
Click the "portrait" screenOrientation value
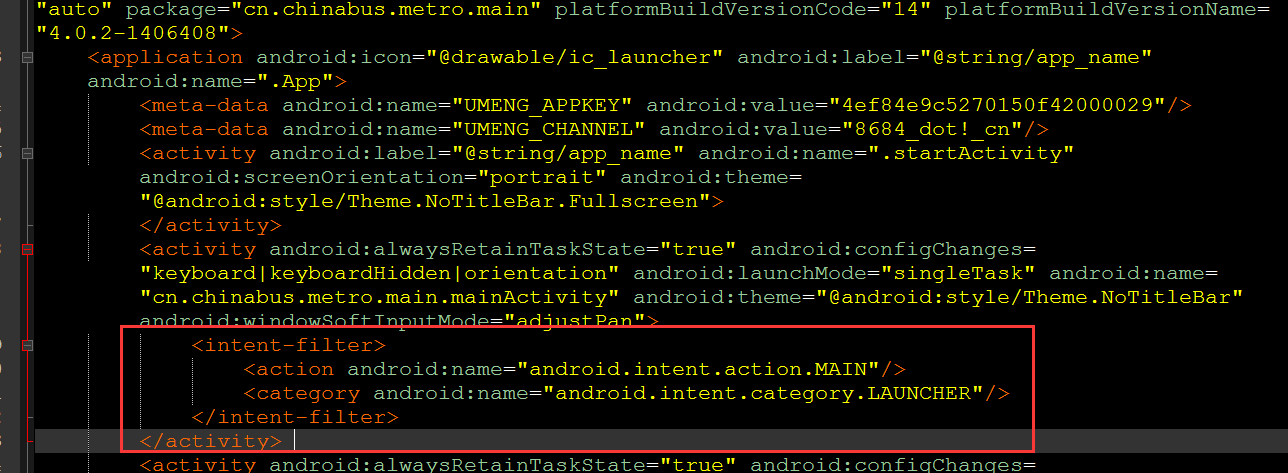click(544, 177)
